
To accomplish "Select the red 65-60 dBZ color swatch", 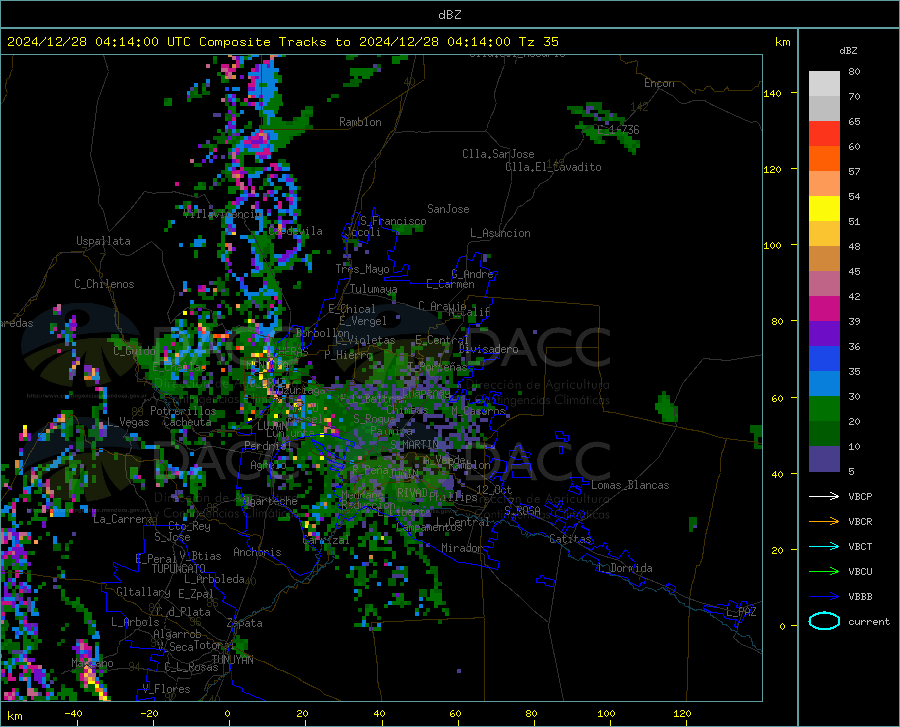I will (824, 134).
